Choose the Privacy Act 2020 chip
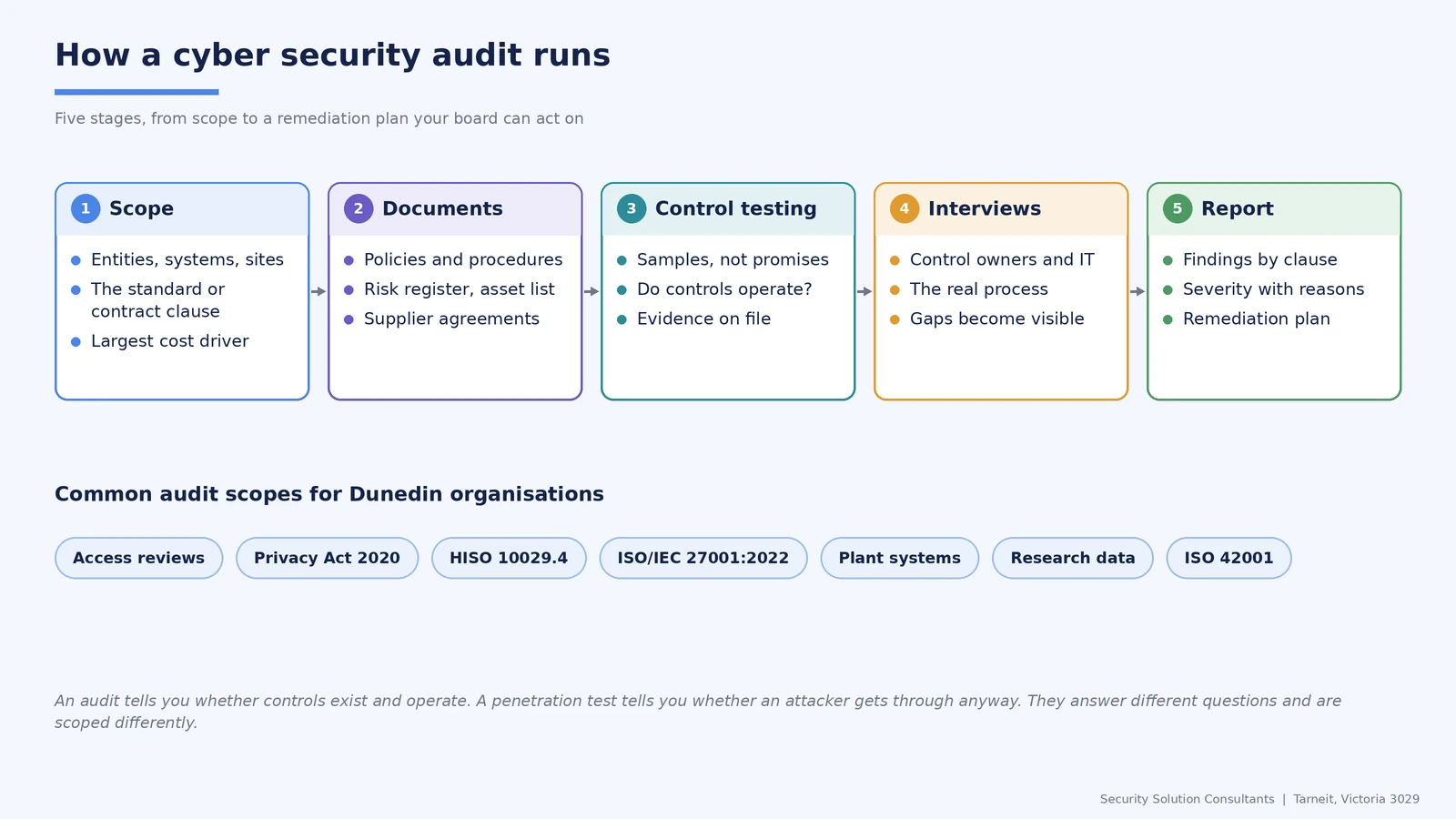 pos(328,558)
